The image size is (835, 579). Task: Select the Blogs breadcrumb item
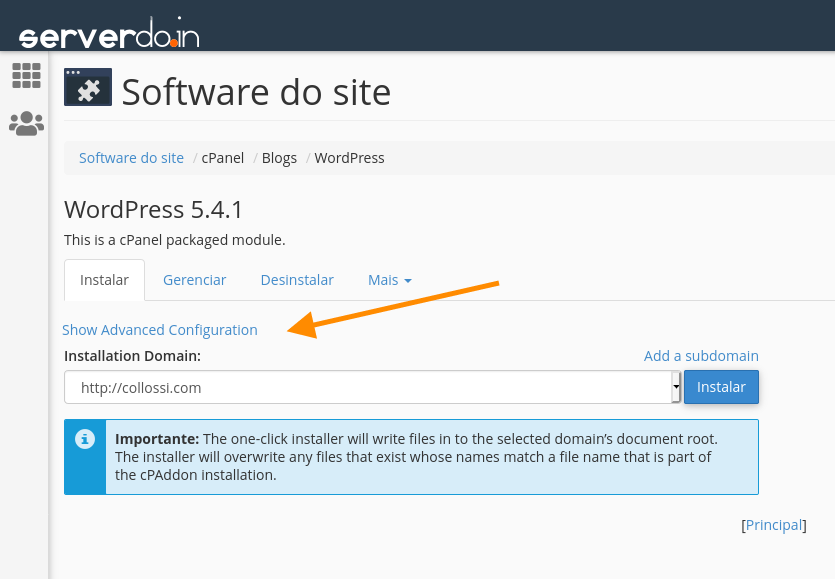tap(279, 158)
